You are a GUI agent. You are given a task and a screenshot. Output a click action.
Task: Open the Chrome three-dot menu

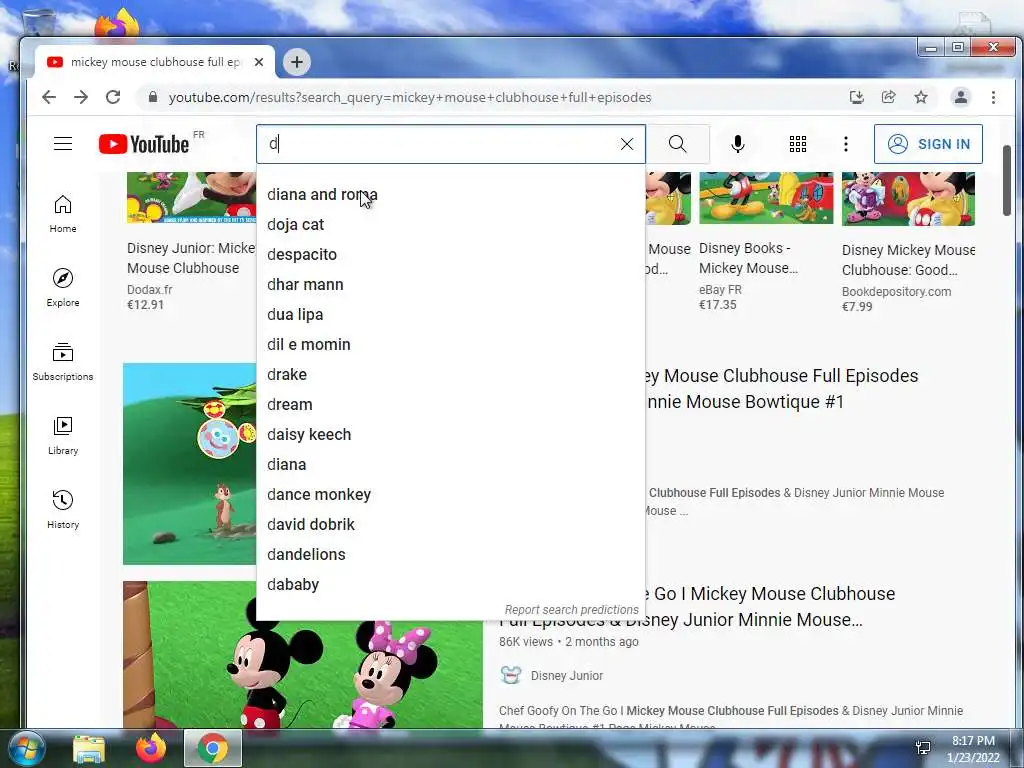(x=993, y=97)
